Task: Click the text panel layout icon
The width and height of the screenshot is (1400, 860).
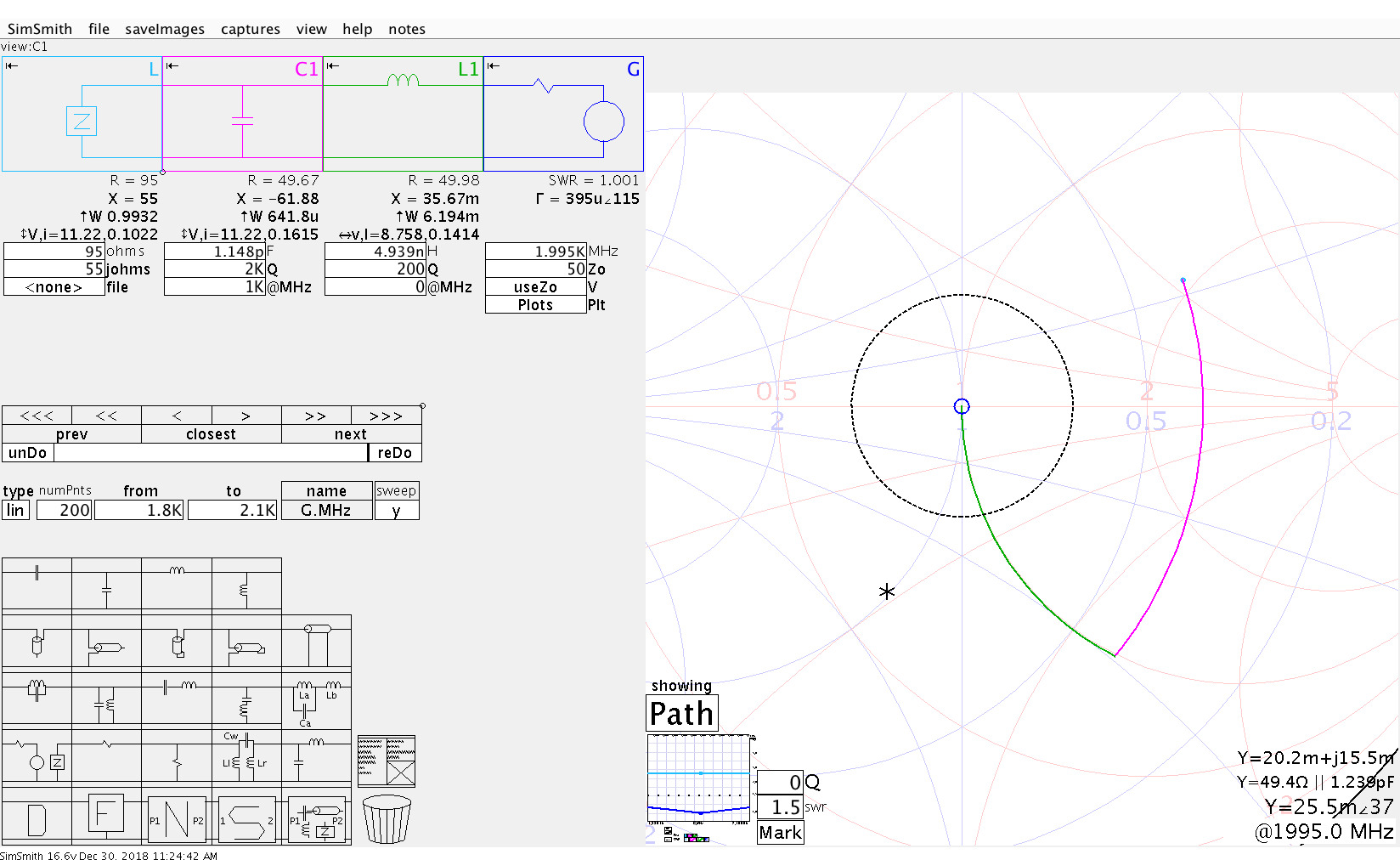Action: (387, 761)
